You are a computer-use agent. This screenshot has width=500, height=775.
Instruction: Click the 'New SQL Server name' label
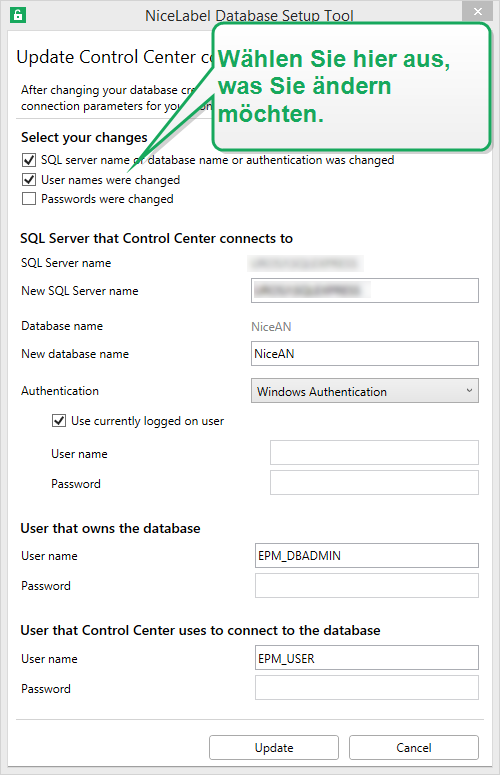coord(80,291)
